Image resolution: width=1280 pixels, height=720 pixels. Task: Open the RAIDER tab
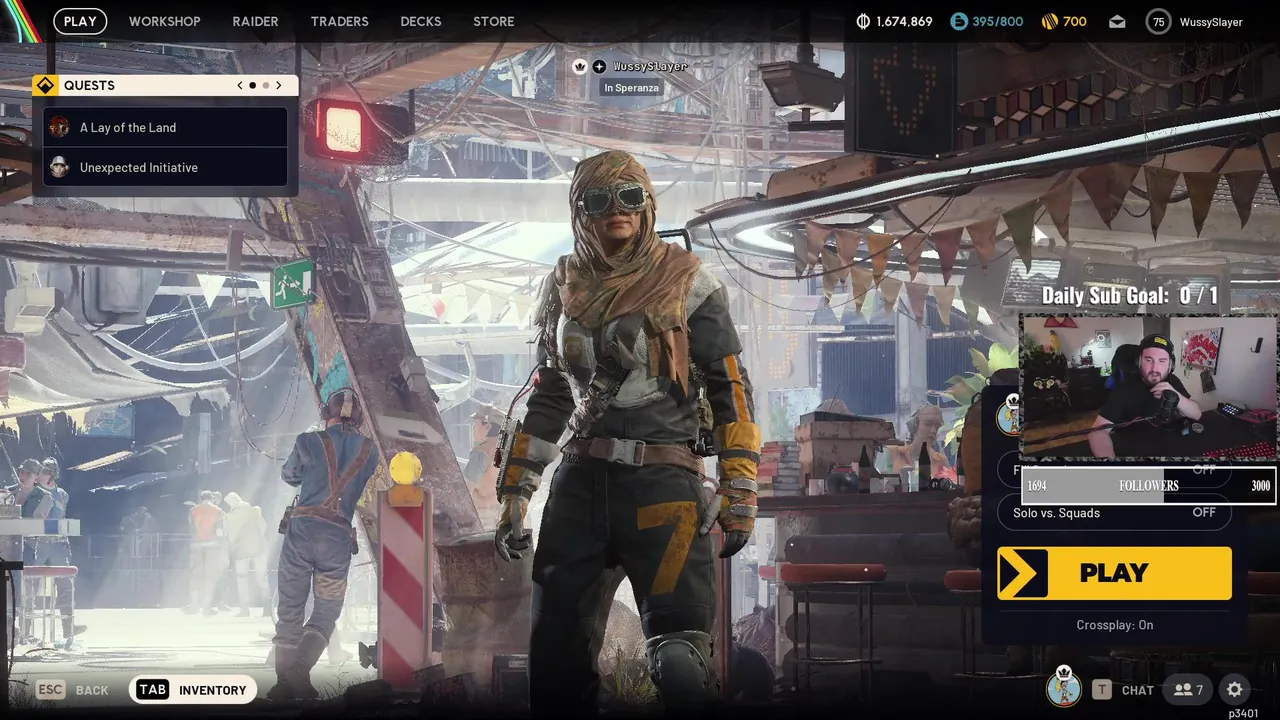coord(255,21)
